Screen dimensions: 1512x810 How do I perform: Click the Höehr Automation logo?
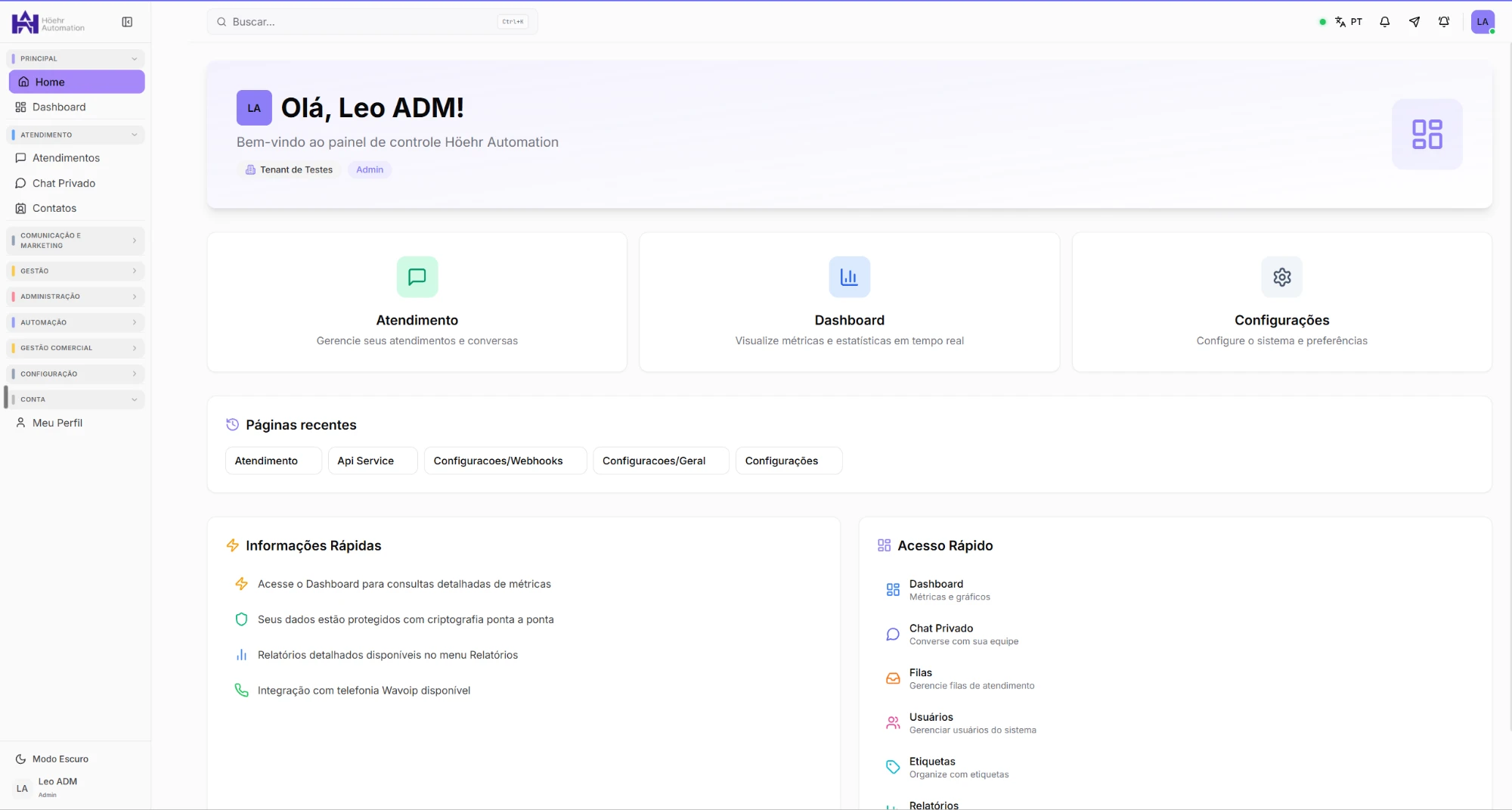48,23
